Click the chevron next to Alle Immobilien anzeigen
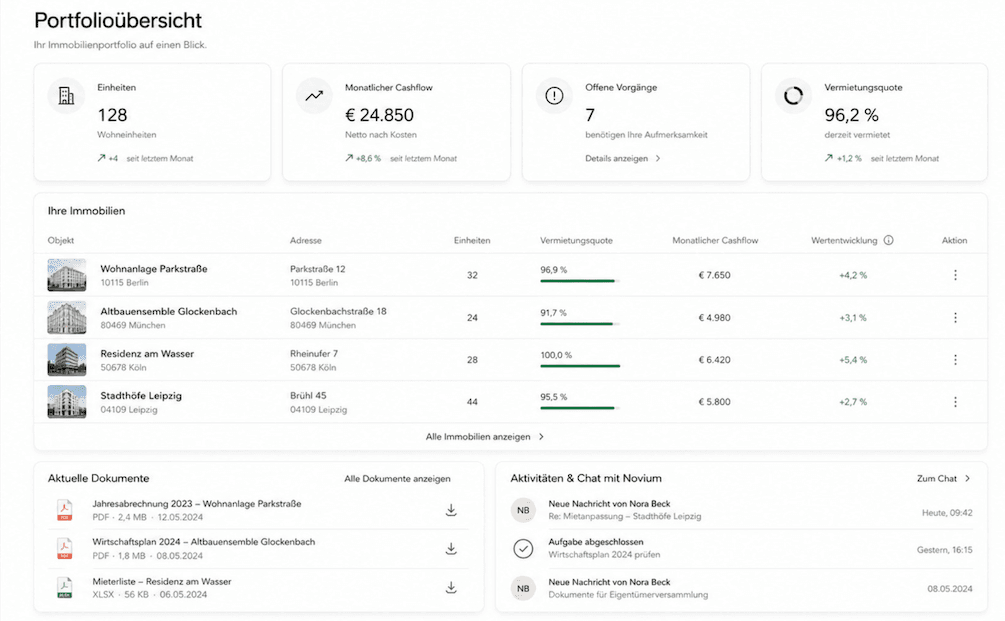The height and width of the screenshot is (621, 1005). (x=542, y=436)
